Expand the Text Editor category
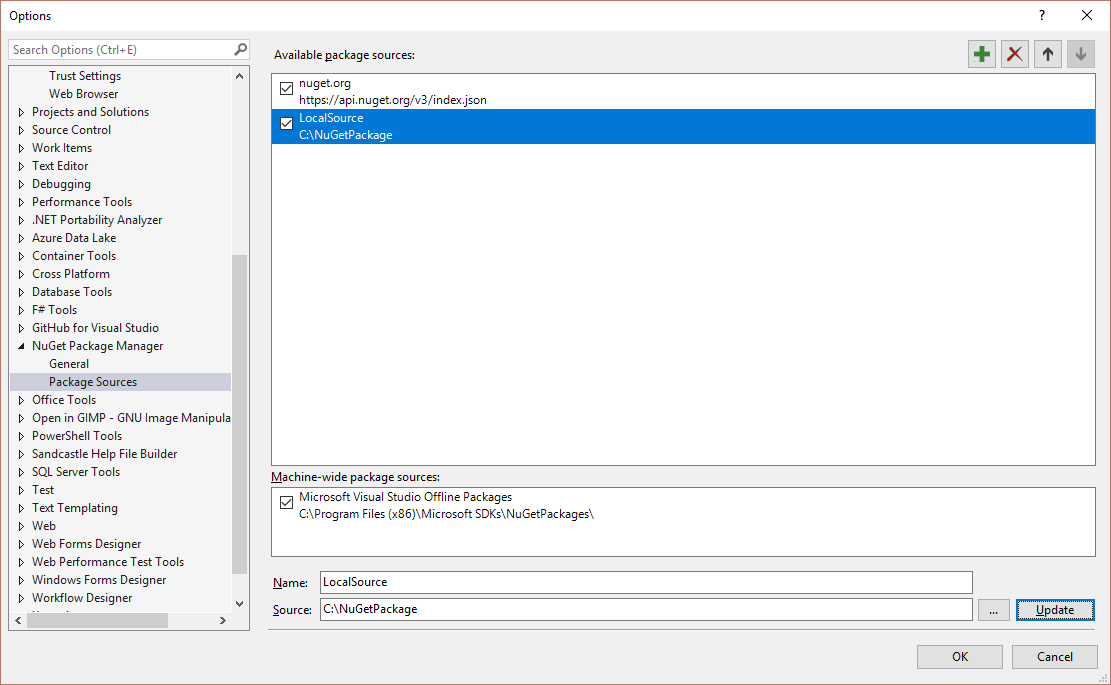 click(20, 165)
